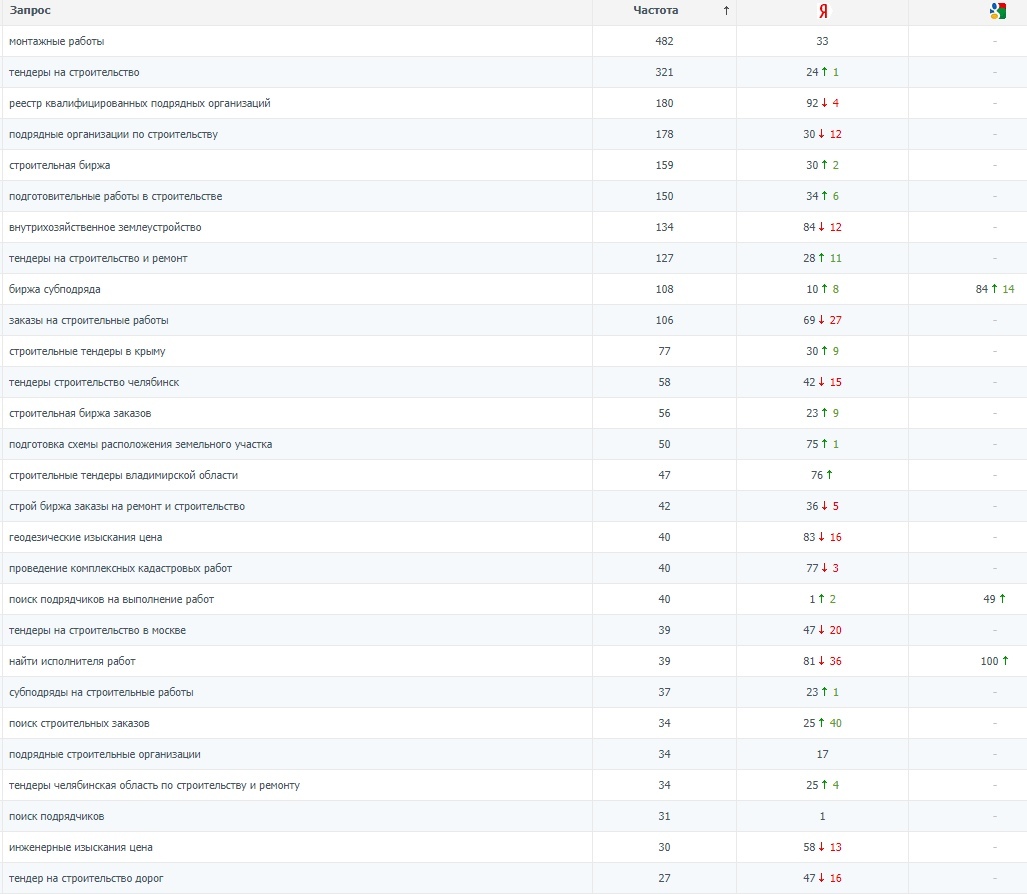This screenshot has width=1027, height=894.
Task: Click Yandex position '25 ↑ 40' cell
Action: point(822,723)
